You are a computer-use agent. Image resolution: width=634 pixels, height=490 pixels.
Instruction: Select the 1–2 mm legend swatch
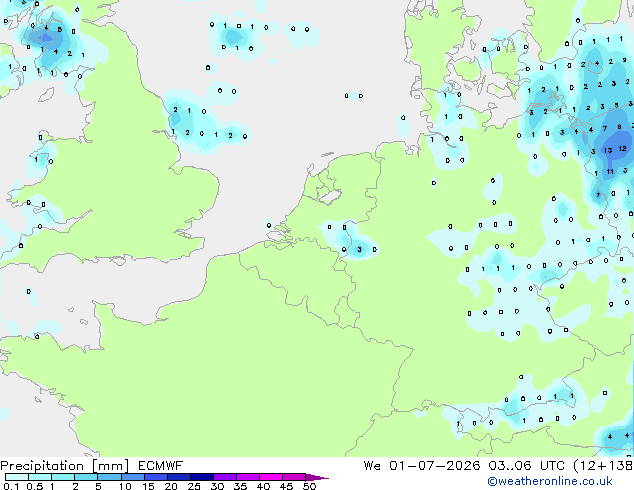point(63,477)
